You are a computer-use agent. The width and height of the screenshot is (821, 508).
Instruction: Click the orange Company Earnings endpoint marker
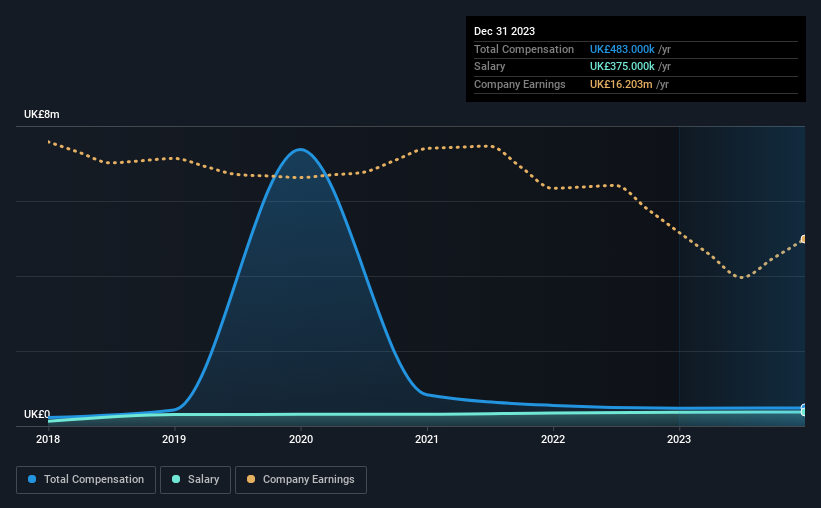pyautogui.click(x=803, y=239)
